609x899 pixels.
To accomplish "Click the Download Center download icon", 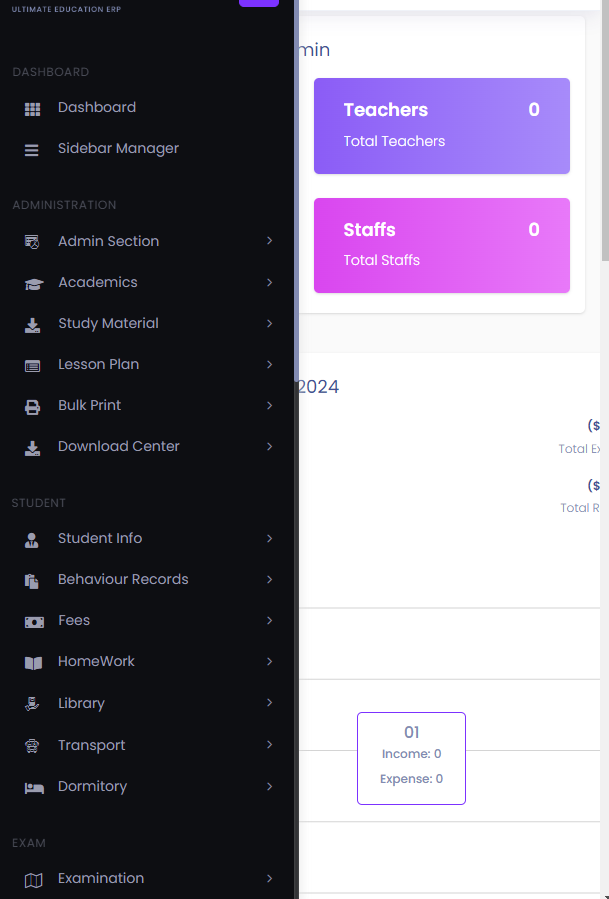I will pos(32,447).
